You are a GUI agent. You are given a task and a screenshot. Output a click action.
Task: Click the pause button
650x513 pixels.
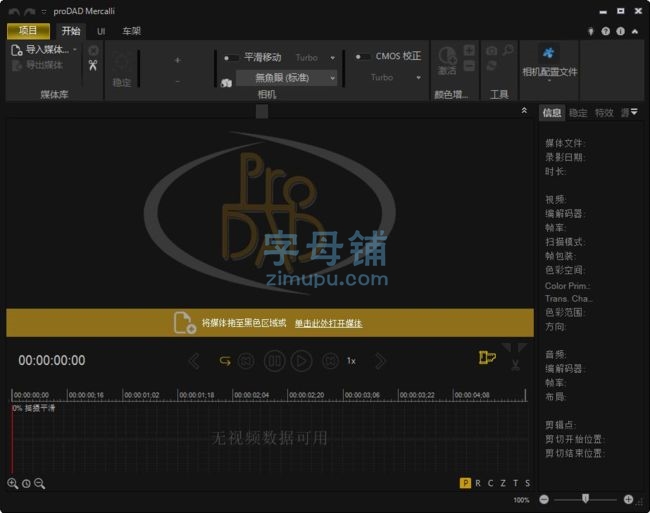point(274,361)
